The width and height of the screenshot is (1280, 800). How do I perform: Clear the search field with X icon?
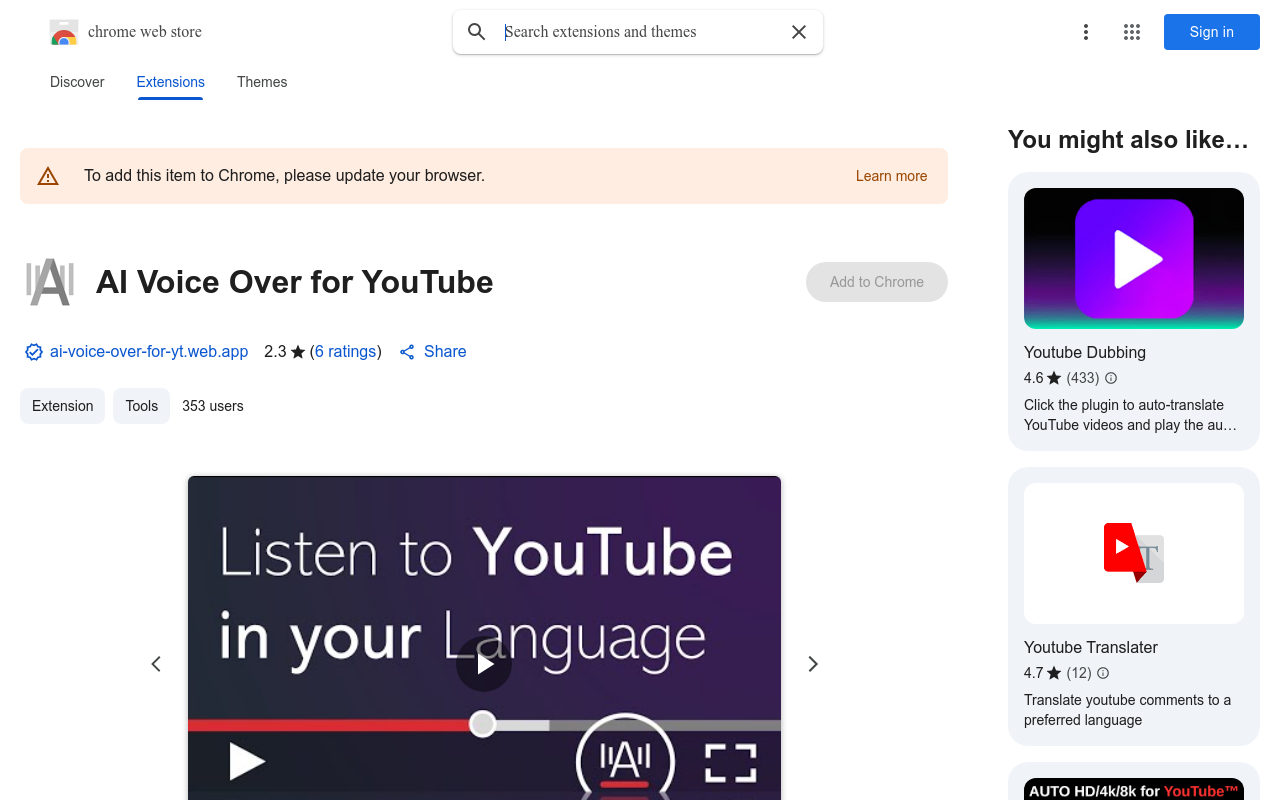[799, 32]
